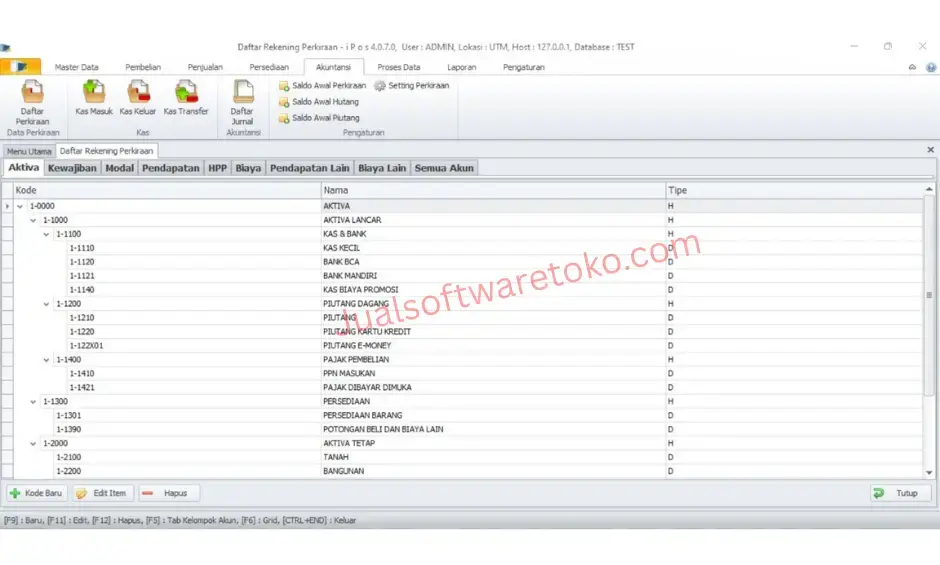Open the Pembelian ribbon tab
The height and width of the screenshot is (565, 940).
[143, 67]
